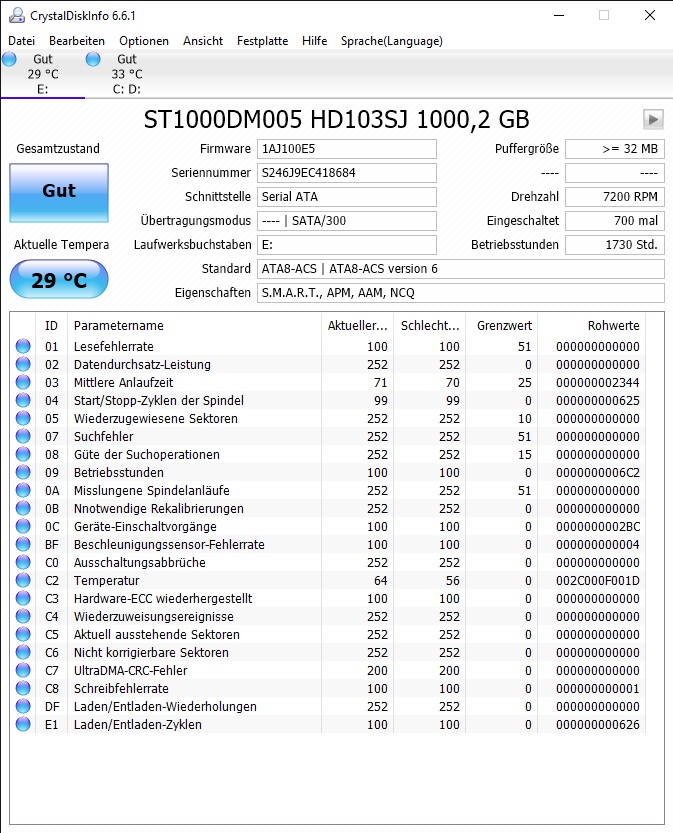Click status orb of Wiederzugewiesene Sektoren row
This screenshot has width=673, height=833.
[x=23, y=419]
